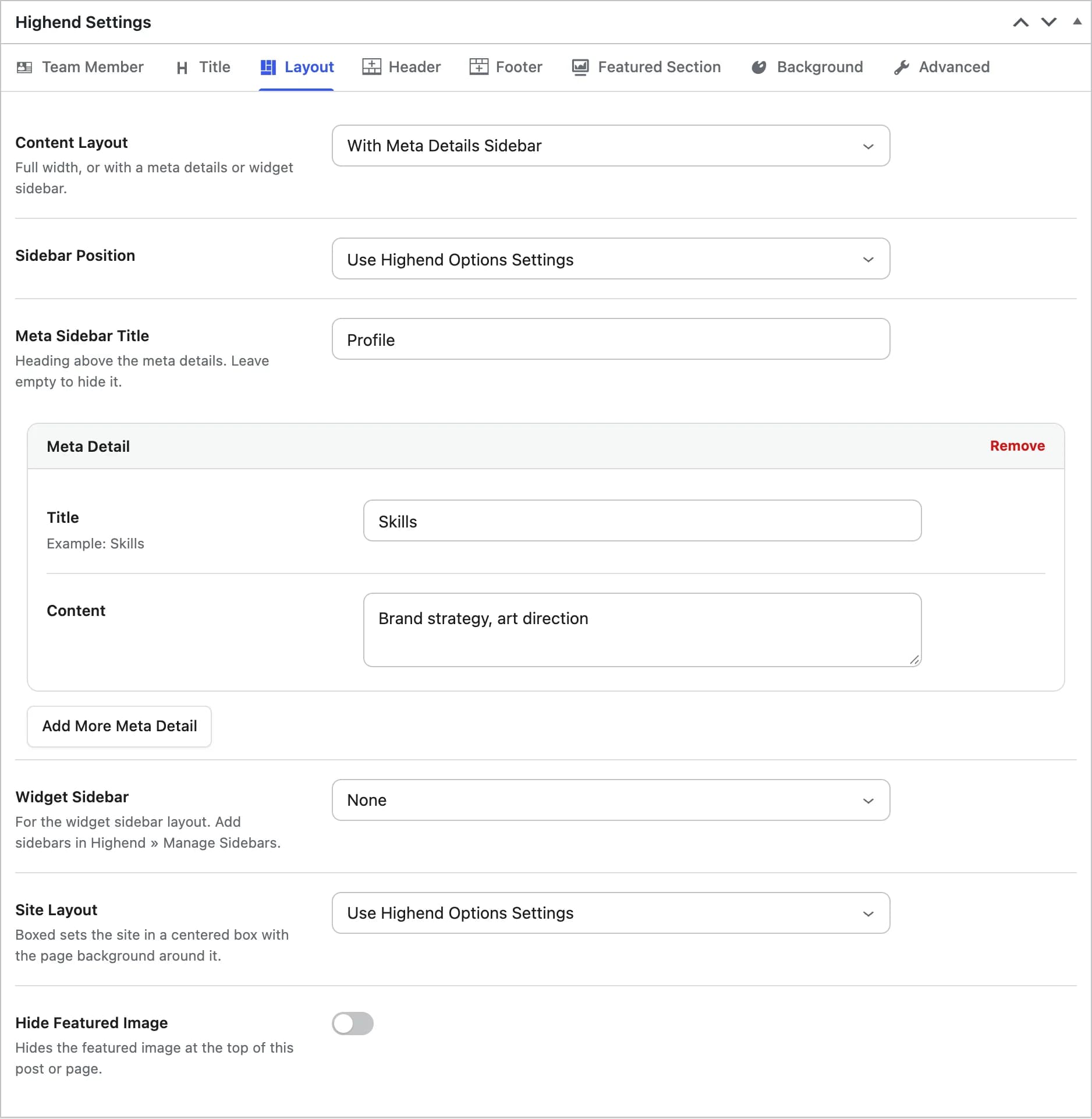Collapse the Highend Settings panel
This screenshot has height=1119, width=1092.
pos(1077,22)
